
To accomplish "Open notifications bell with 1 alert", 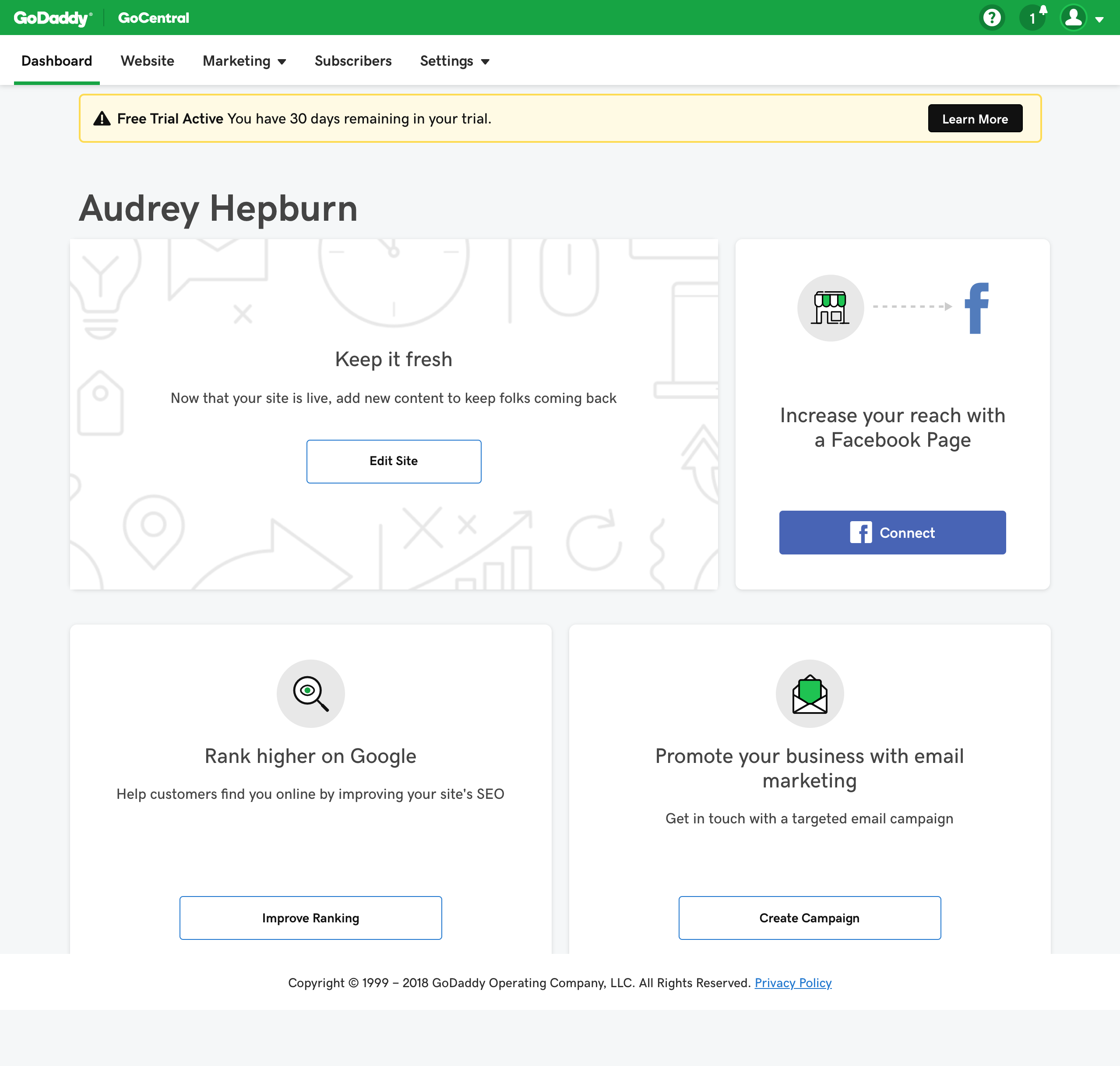I will point(1032,18).
